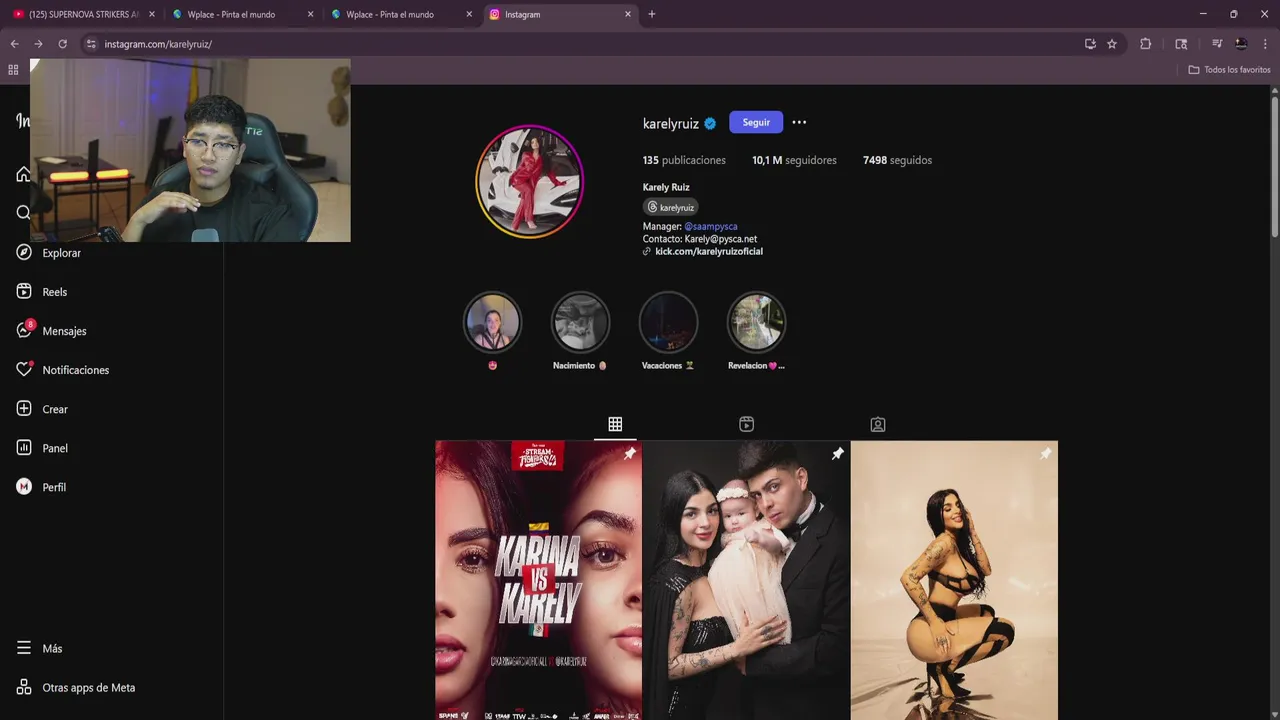The image size is (1280, 720).
Task: Open kick.com/karelyruizoficial link
Action: tap(709, 252)
